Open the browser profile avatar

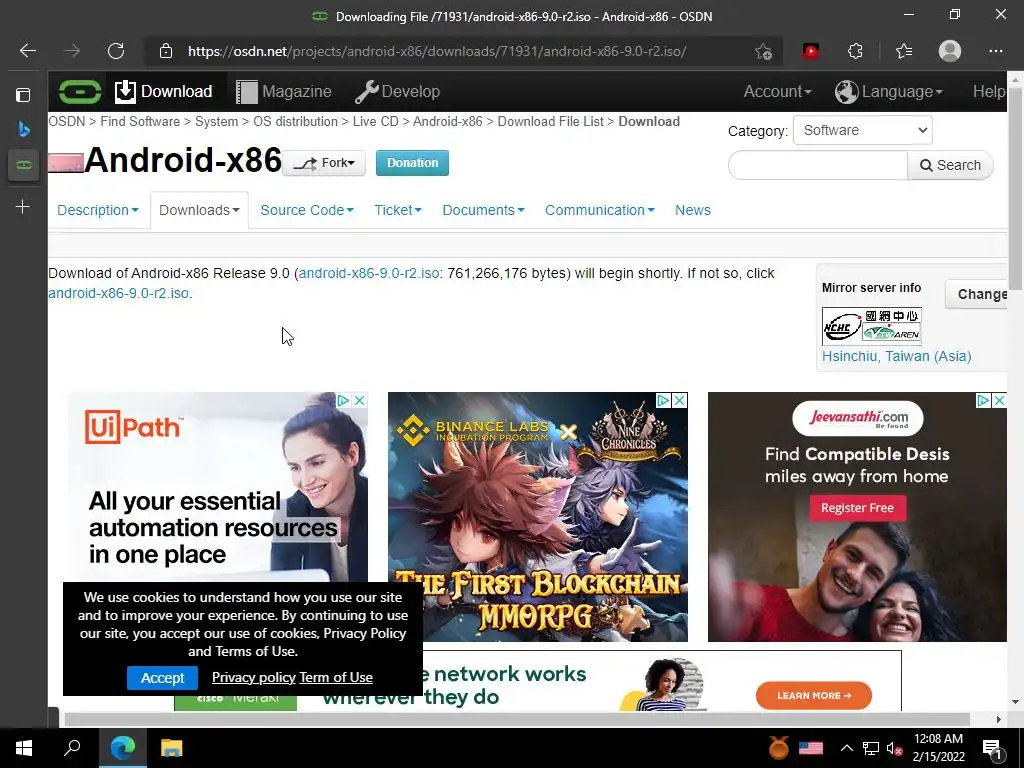950,51
